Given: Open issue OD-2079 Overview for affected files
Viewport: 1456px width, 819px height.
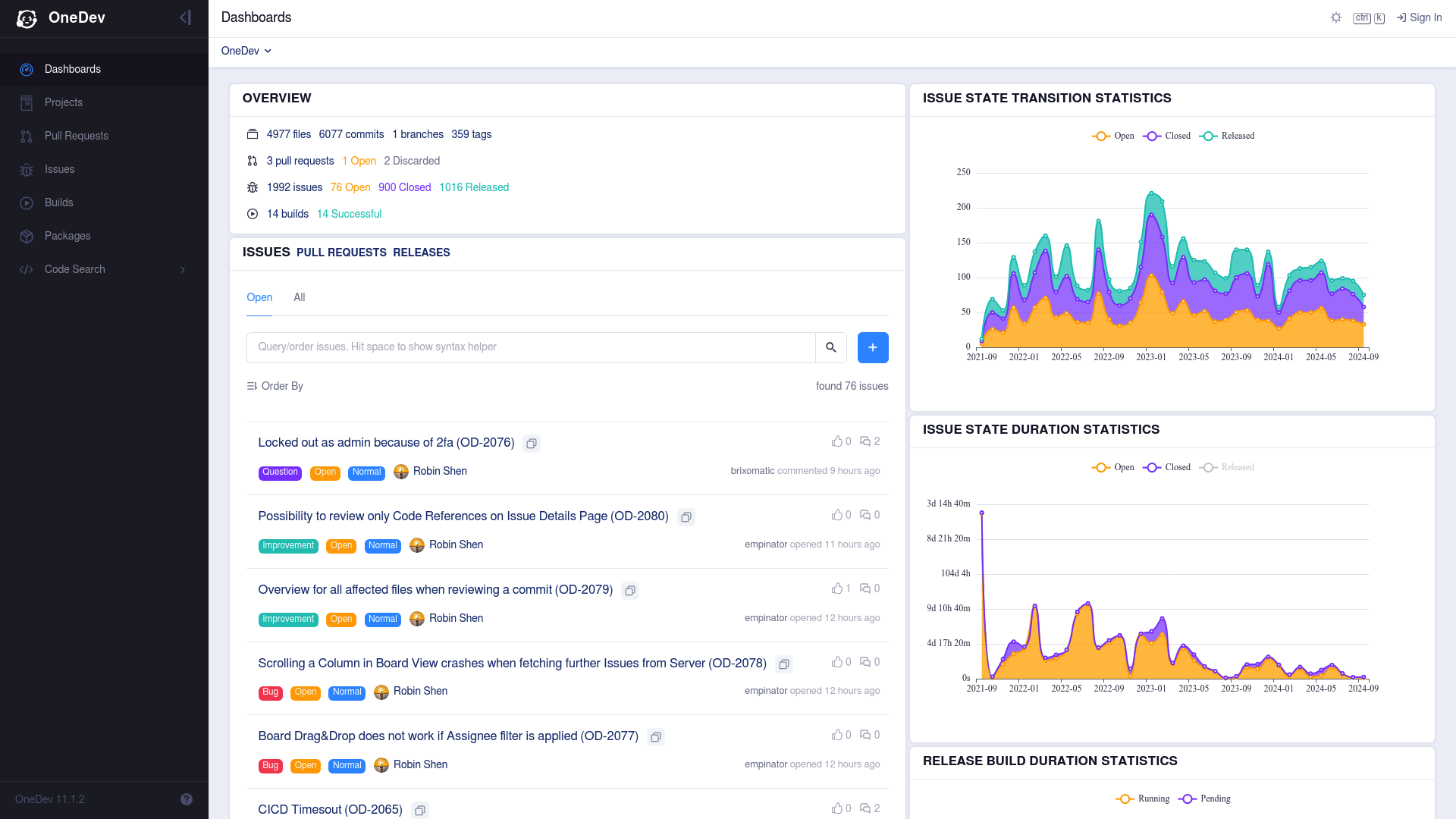Looking at the screenshot, I should click(435, 590).
